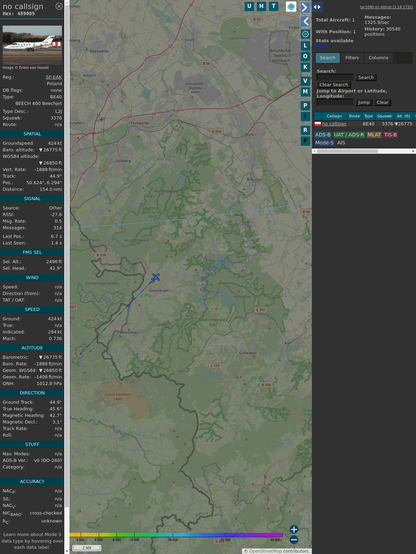Zoom out with the minus icon
This screenshot has height=554, width=416.
click(294, 540)
